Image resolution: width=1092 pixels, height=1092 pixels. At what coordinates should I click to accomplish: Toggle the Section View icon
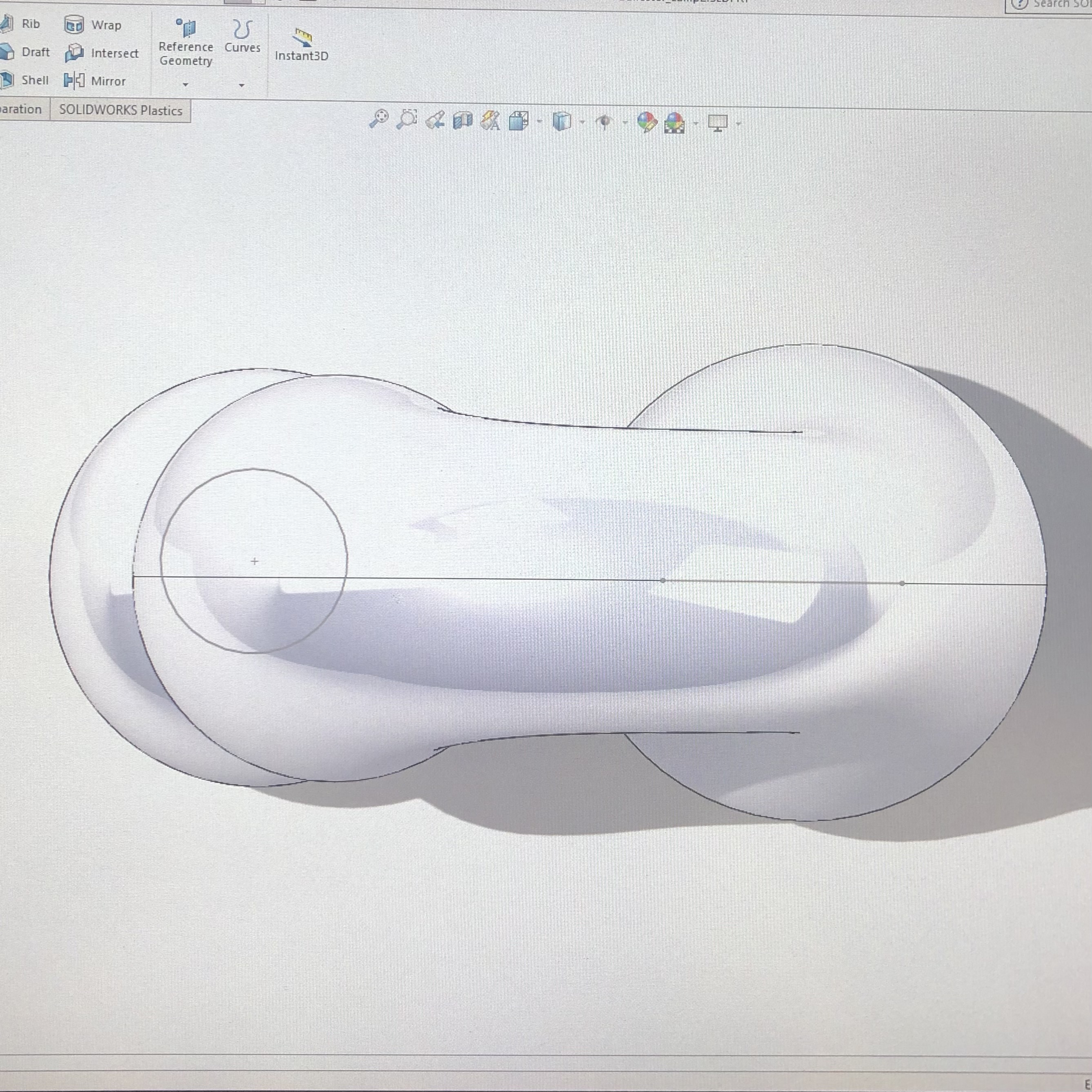click(x=463, y=120)
